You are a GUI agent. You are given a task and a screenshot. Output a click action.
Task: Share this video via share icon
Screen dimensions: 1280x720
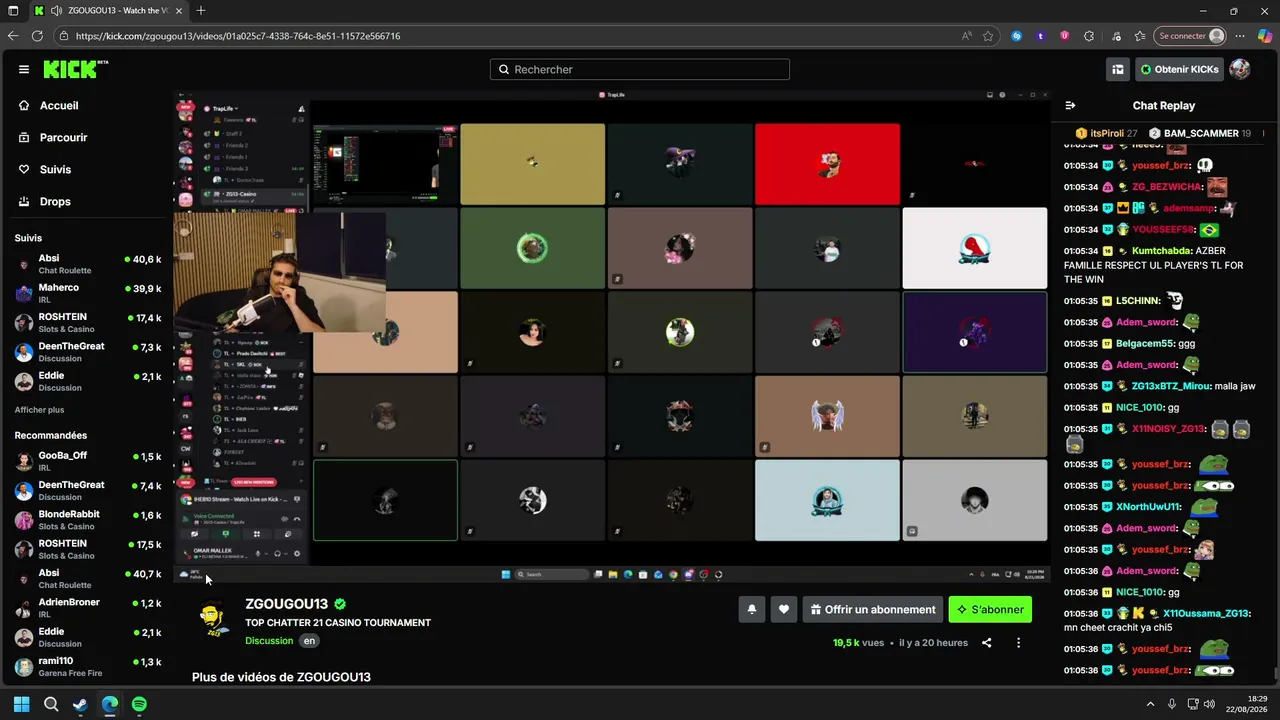coord(986,643)
